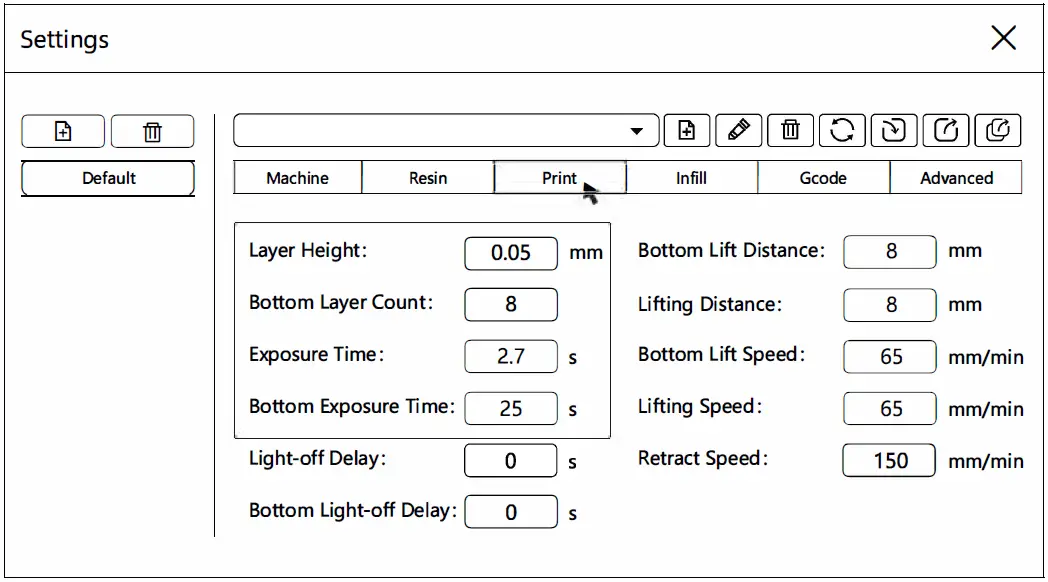The width and height of the screenshot is (1048, 582).
Task: Open the Resin tab
Action: 428,178
